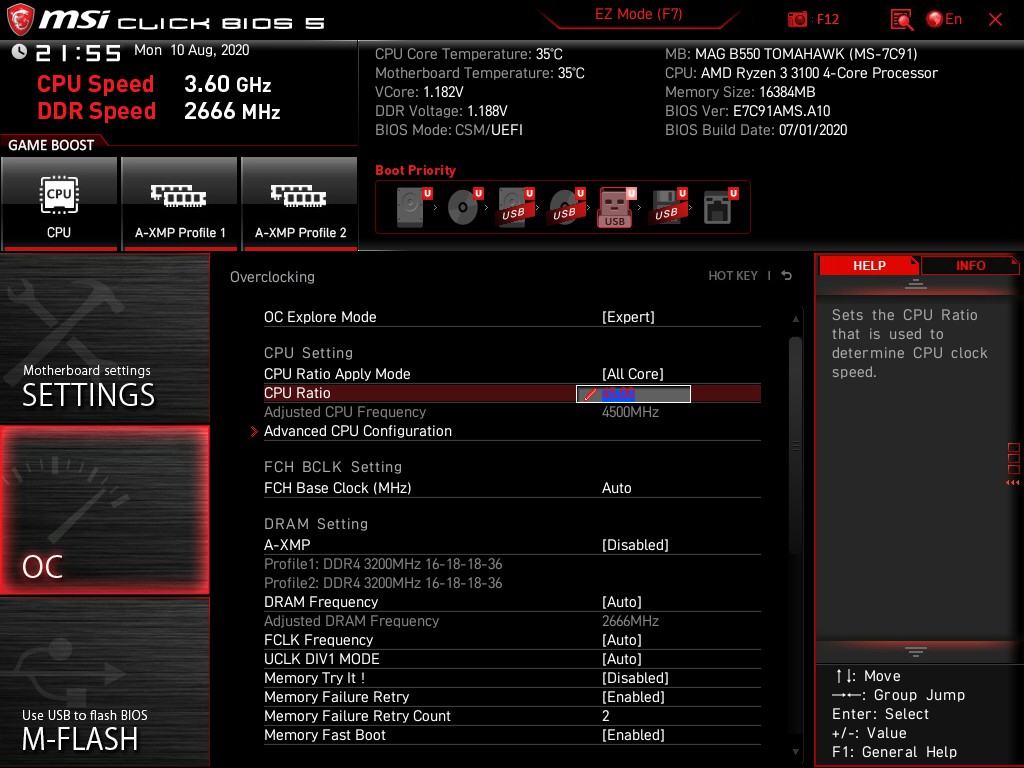Select the network boot device icon
This screenshot has width=1024, height=768.
tap(720, 207)
